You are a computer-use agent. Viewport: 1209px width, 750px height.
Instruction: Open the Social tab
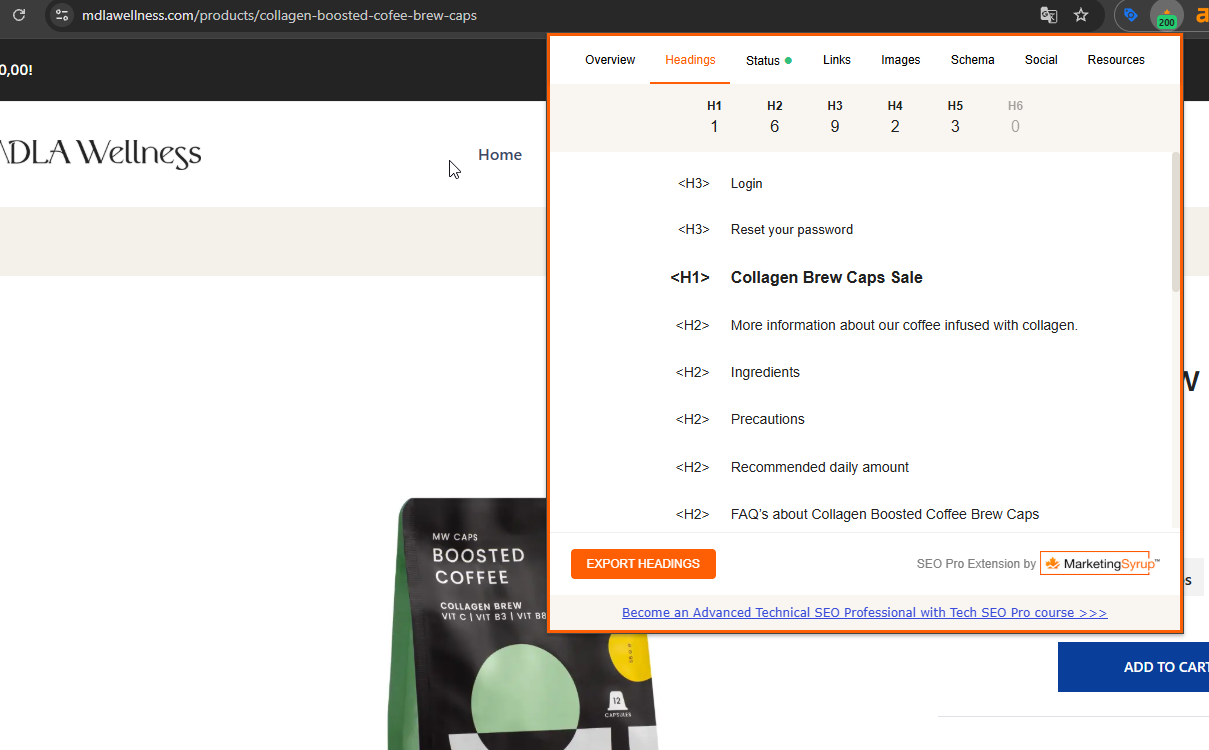[x=1041, y=60]
